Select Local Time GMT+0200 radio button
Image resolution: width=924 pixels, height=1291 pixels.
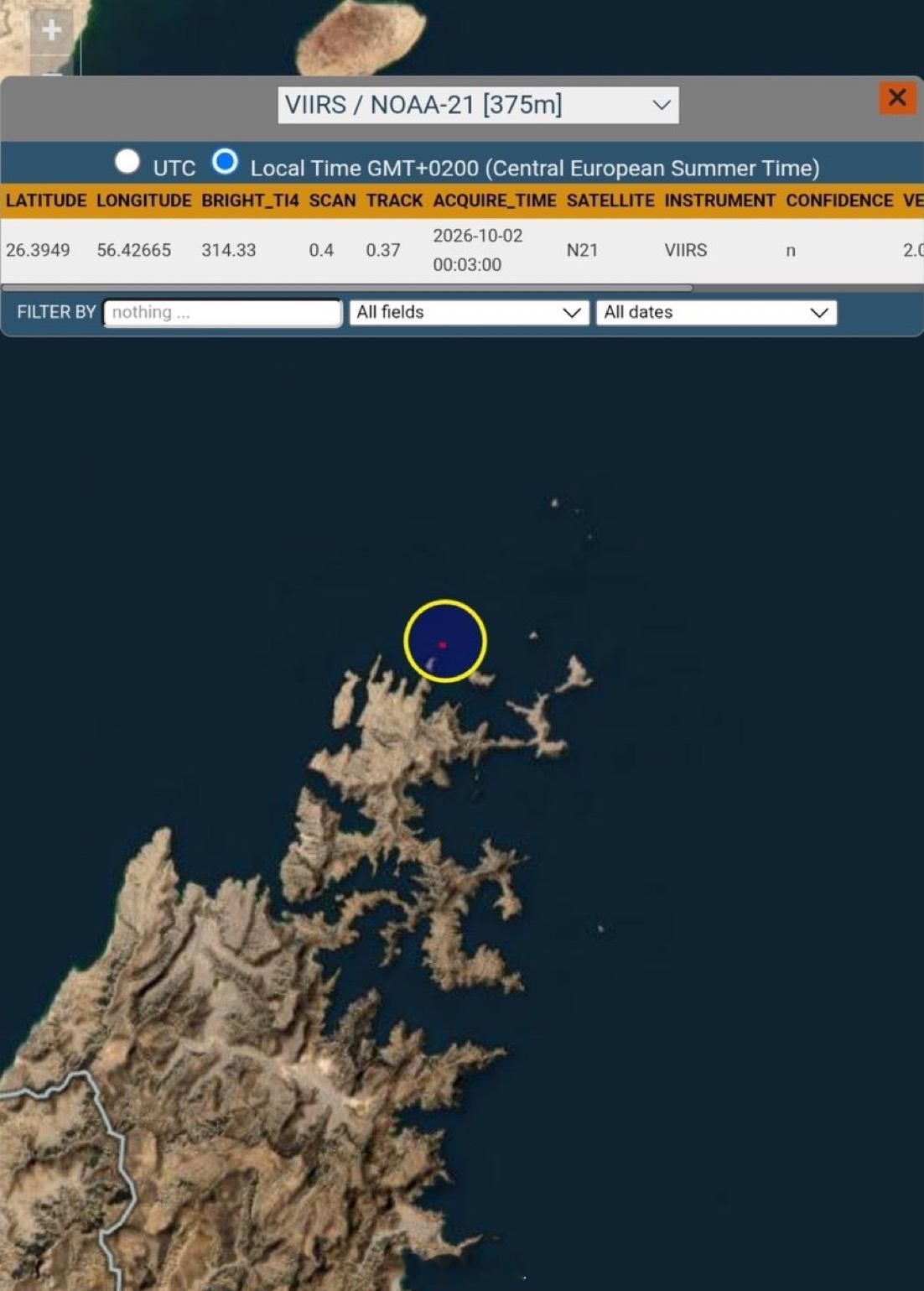[x=225, y=161]
